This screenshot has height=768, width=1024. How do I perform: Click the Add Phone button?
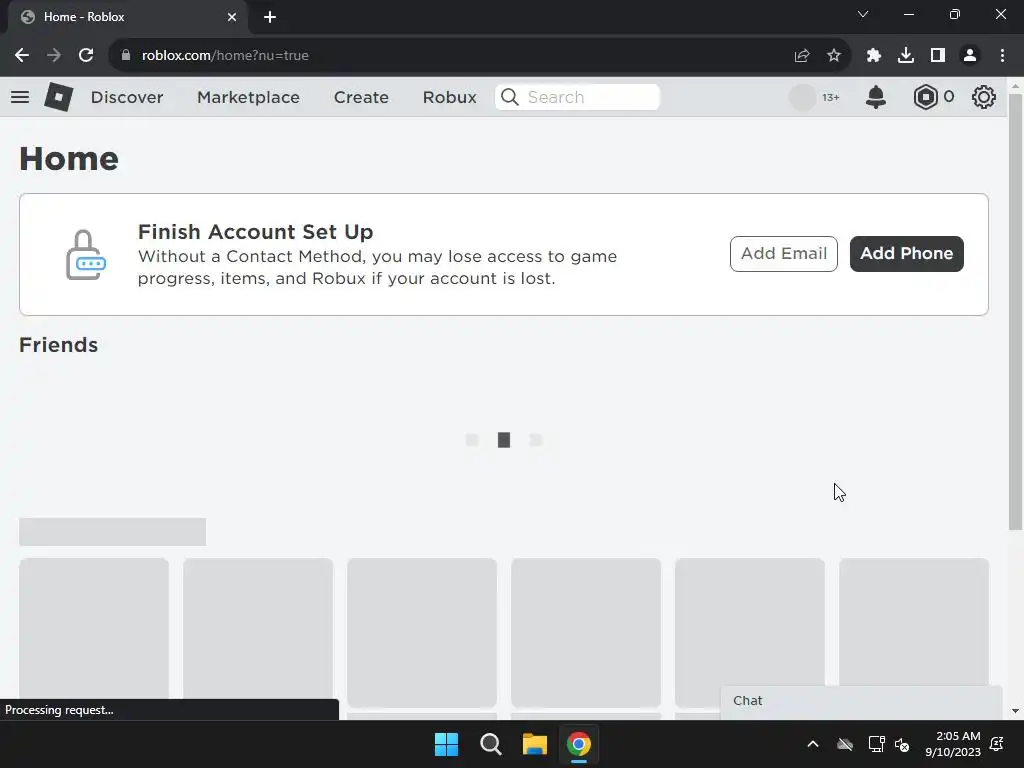click(x=906, y=253)
